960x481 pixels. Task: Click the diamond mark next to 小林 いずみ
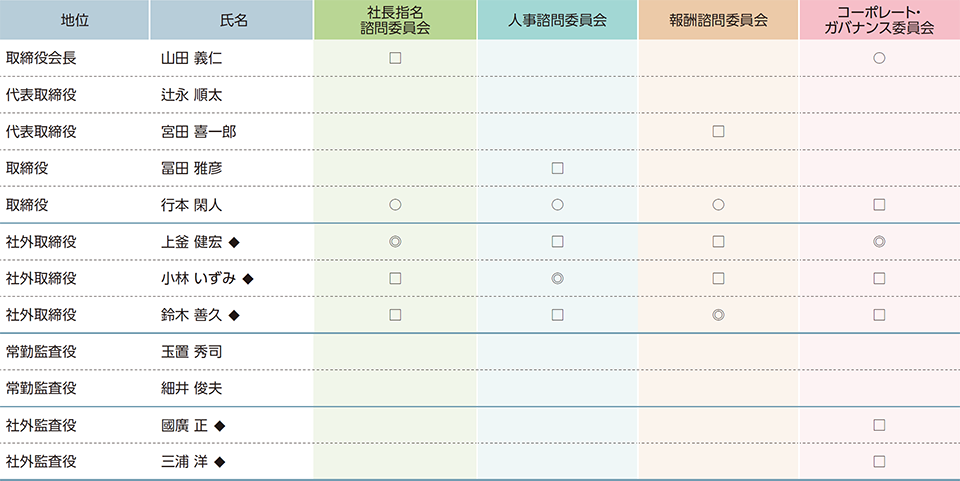point(248,279)
